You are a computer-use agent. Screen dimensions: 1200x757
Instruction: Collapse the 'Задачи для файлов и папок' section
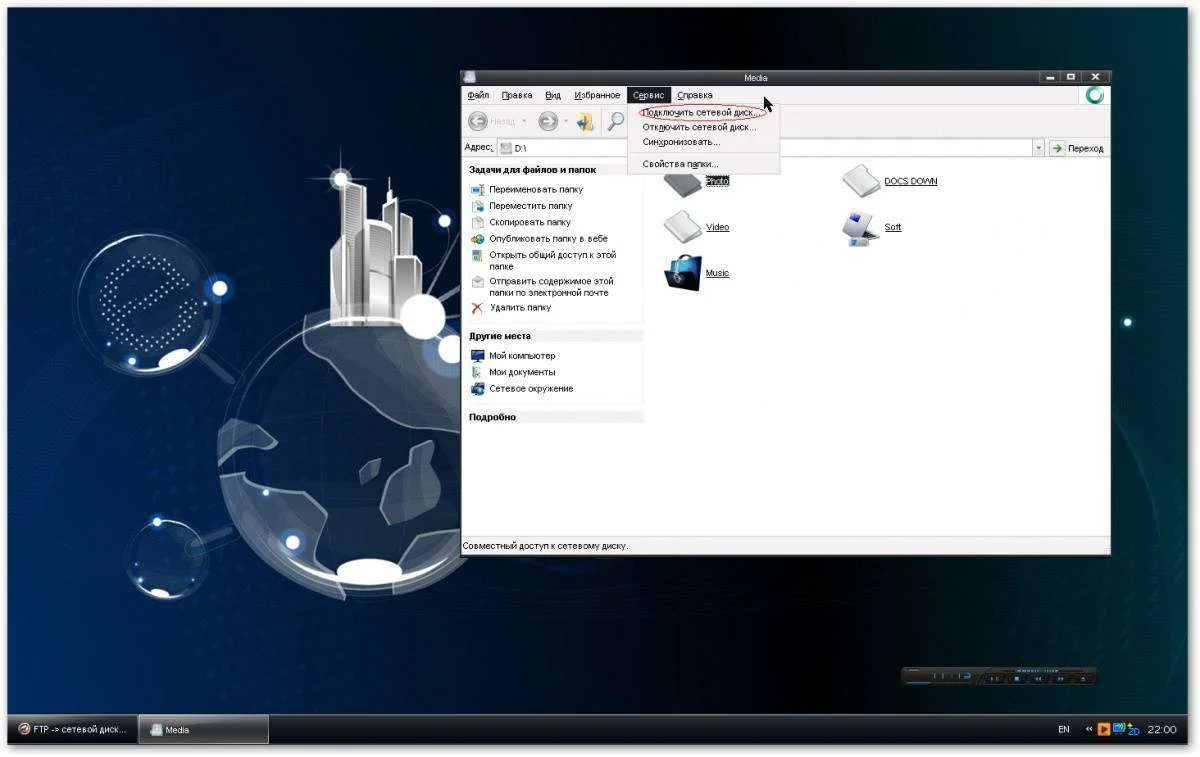[x=555, y=170]
